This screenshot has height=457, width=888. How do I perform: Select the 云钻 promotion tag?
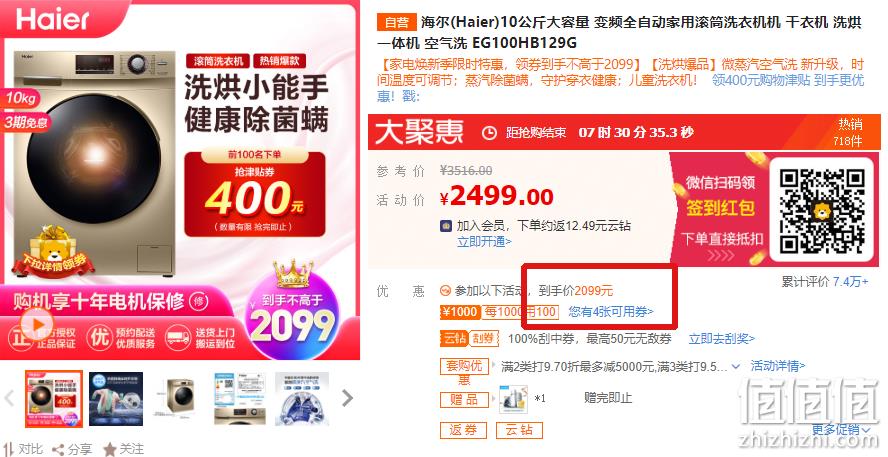(x=519, y=430)
